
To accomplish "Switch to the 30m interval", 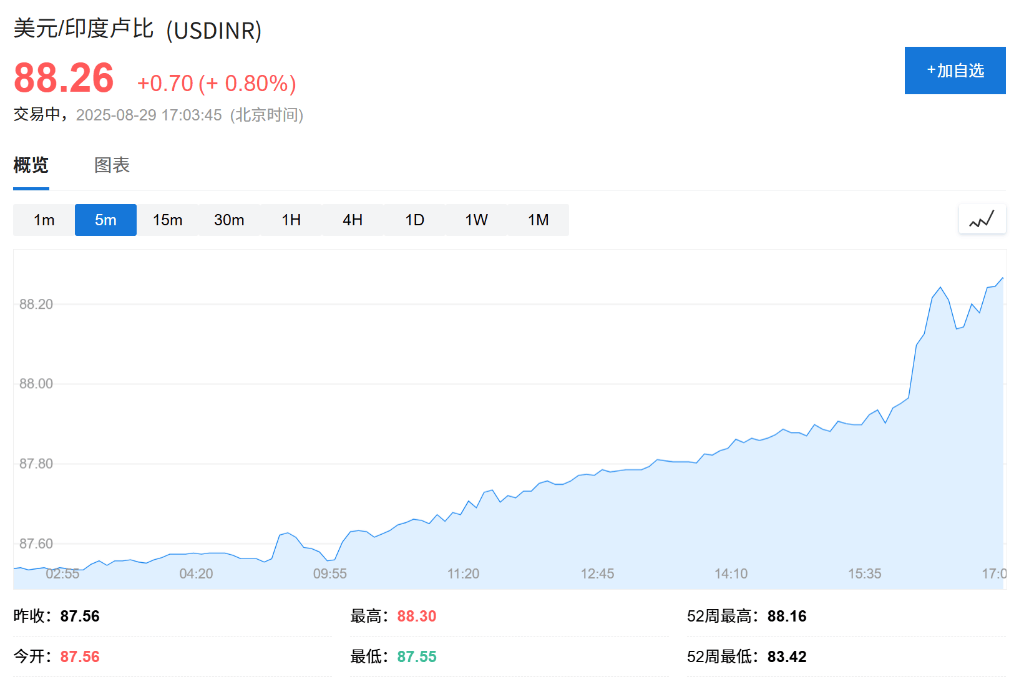I will pyautogui.click(x=229, y=219).
